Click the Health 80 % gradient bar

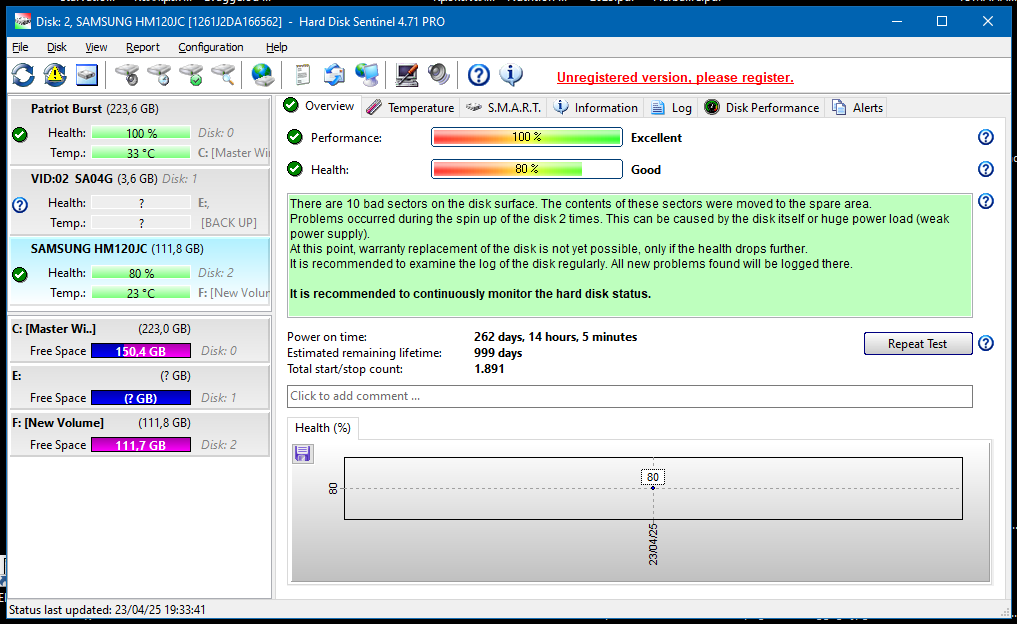pos(527,169)
